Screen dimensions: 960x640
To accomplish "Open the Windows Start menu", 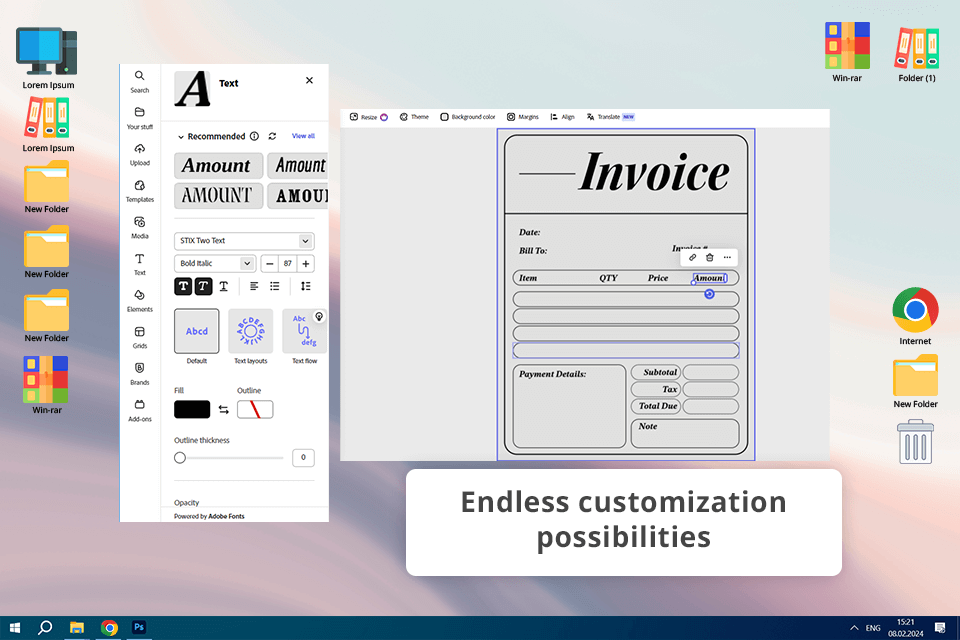I will (15, 628).
